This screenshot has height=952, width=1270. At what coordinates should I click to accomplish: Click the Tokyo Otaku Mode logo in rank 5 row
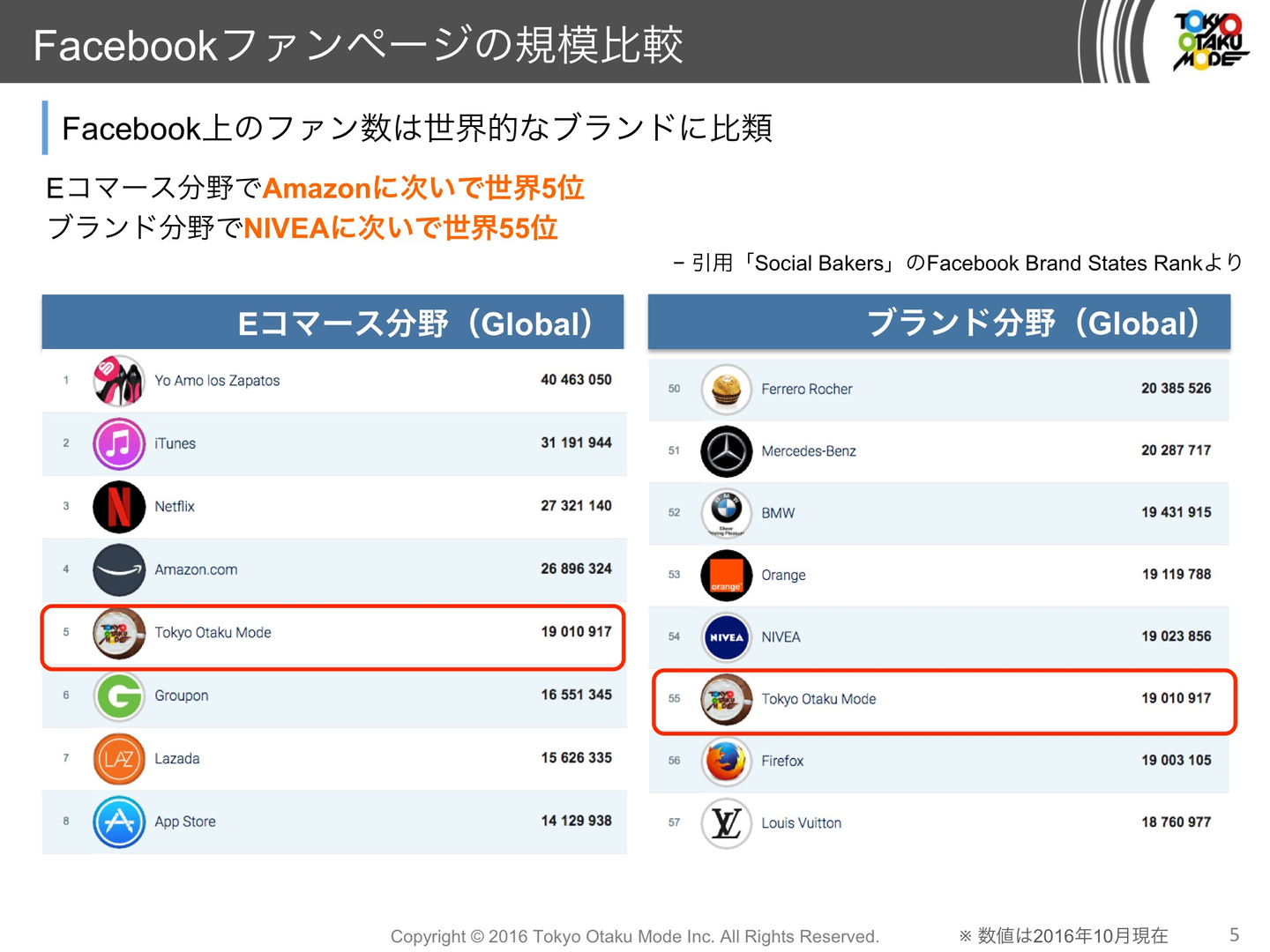pos(119,633)
